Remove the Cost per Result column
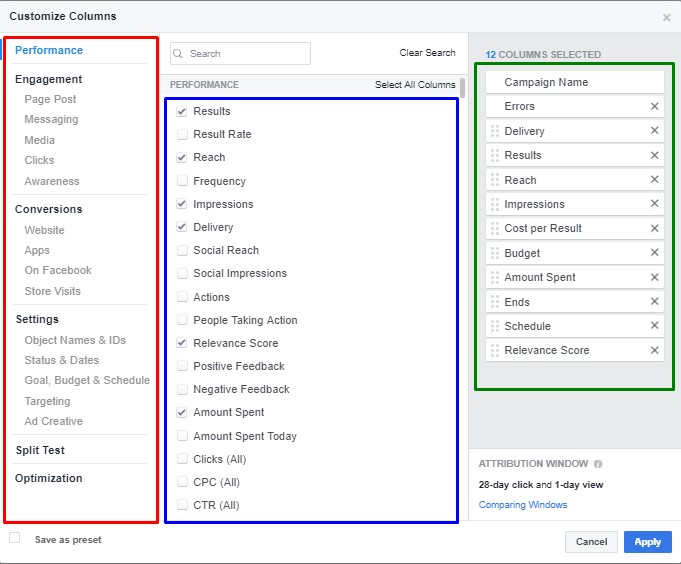Screen dimensions: 681x564 pos(655,228)
